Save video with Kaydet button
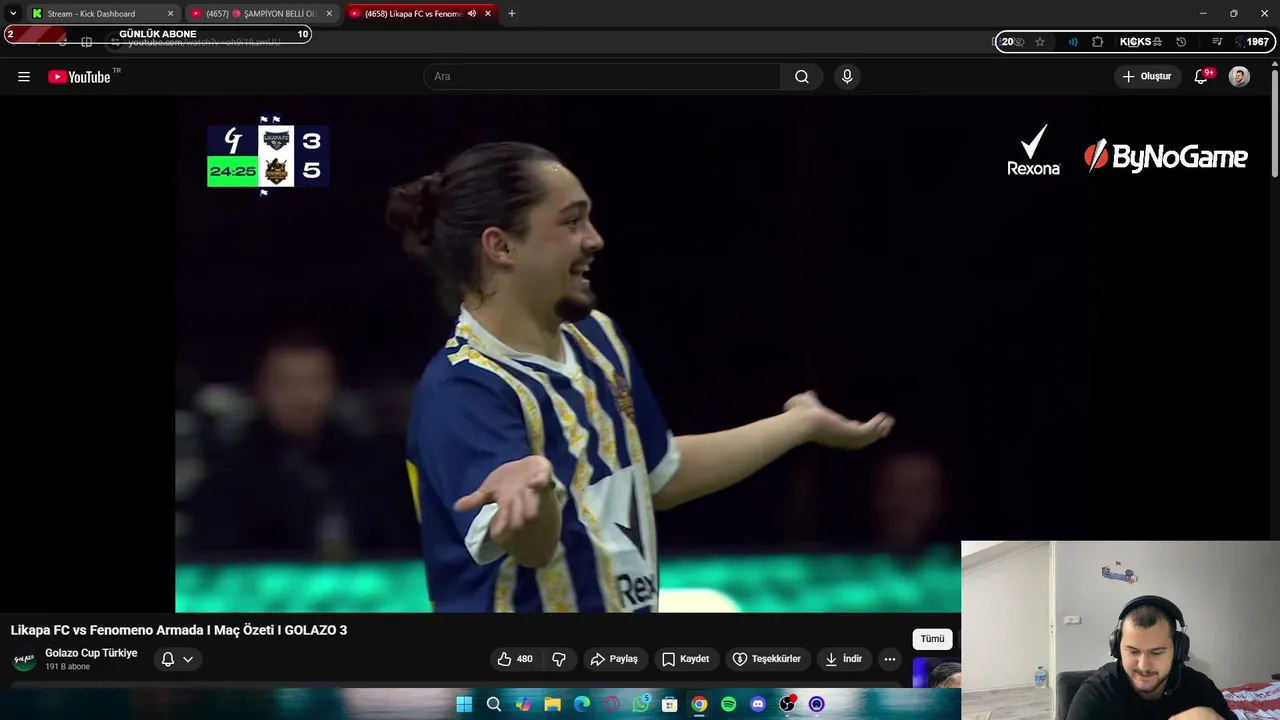Image resolution: width=1280 pixels, height=720 pixels. tap(685, 659)
